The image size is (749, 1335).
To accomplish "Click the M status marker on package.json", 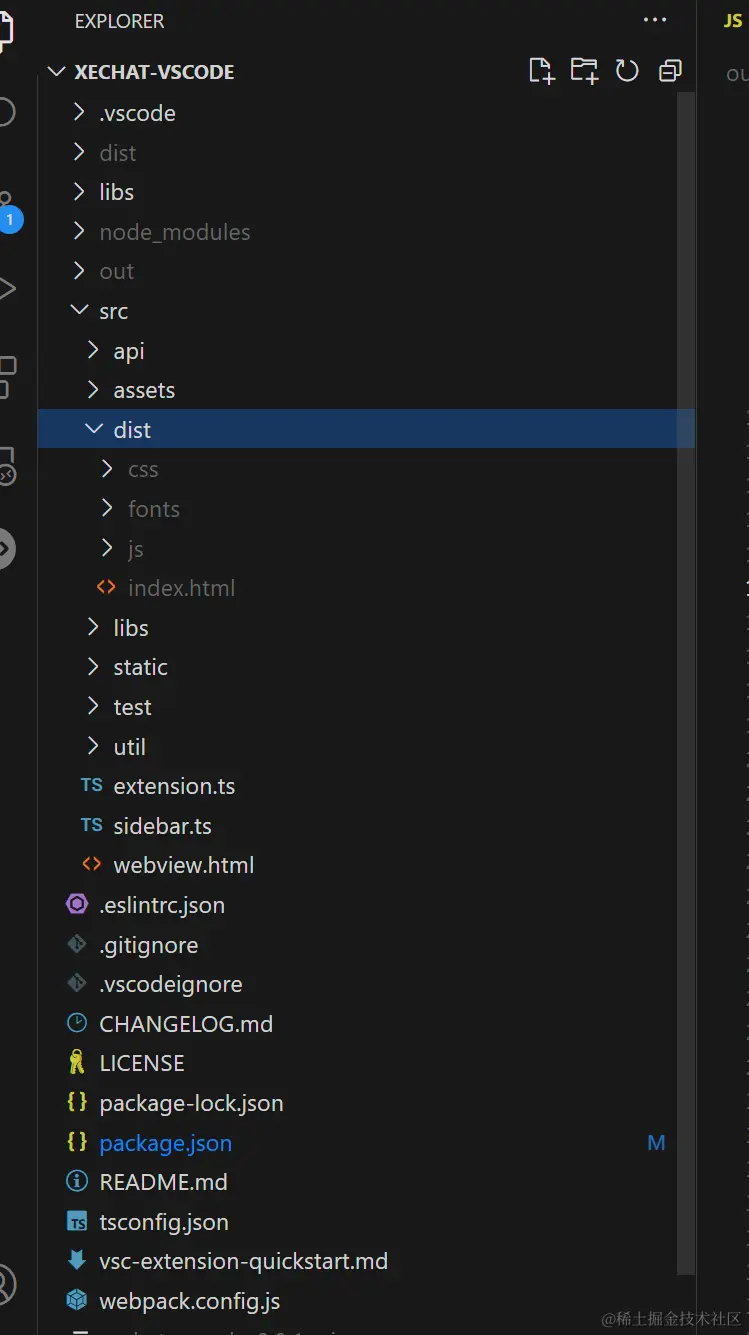I will tap(656, 1143).
